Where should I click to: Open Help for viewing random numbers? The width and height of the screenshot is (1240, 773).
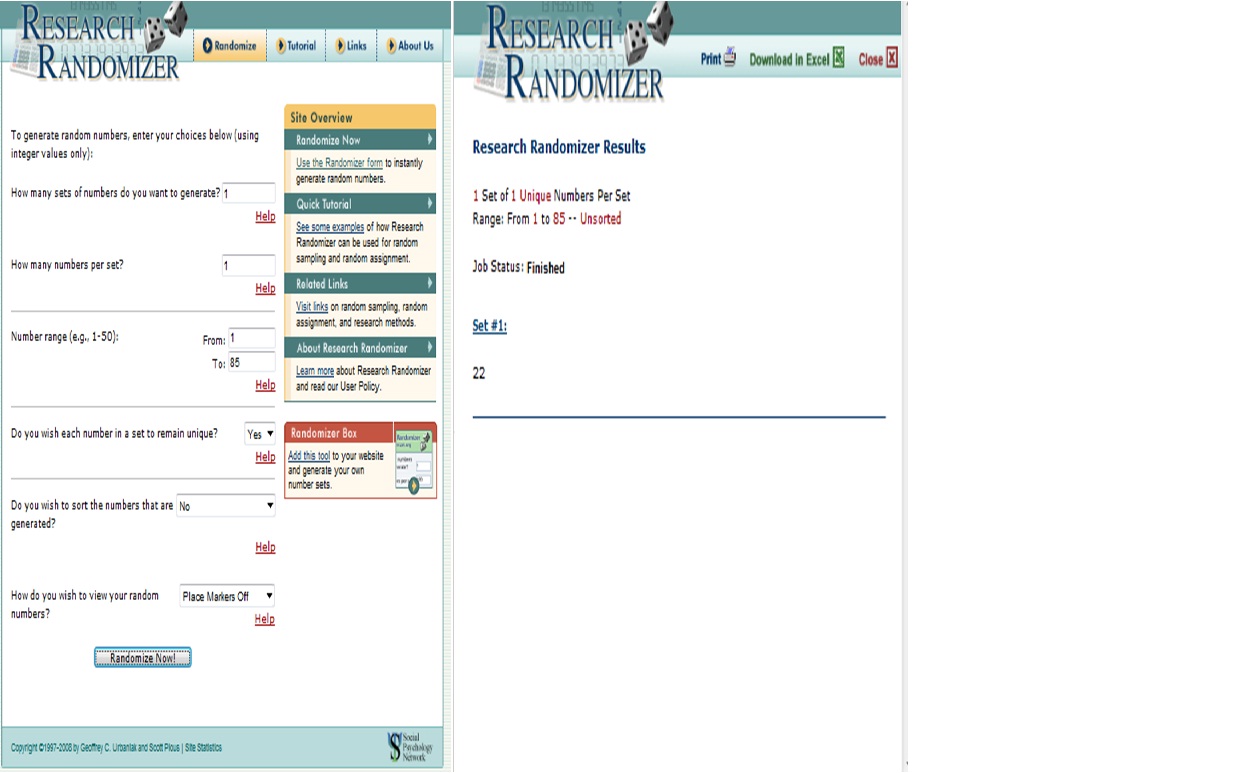[265, 619]
